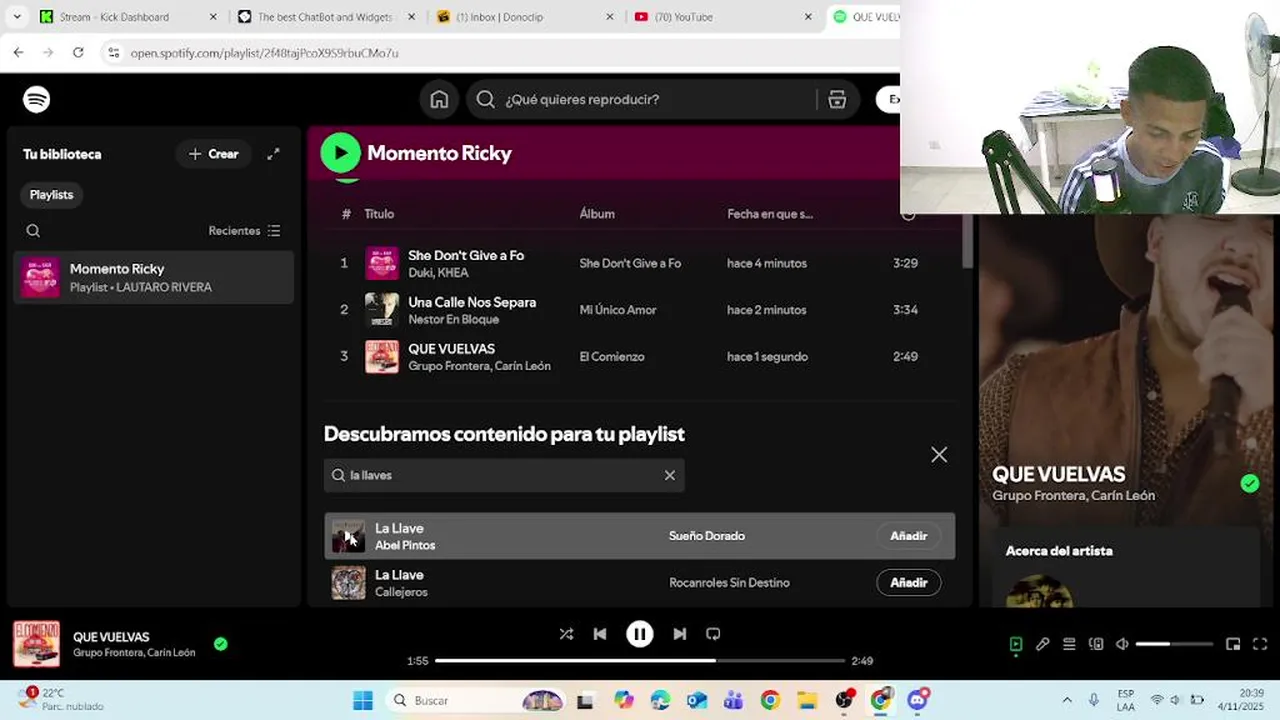Sort by the Título column header
This screenshot has width=1280, height=720.
(379, 214)
